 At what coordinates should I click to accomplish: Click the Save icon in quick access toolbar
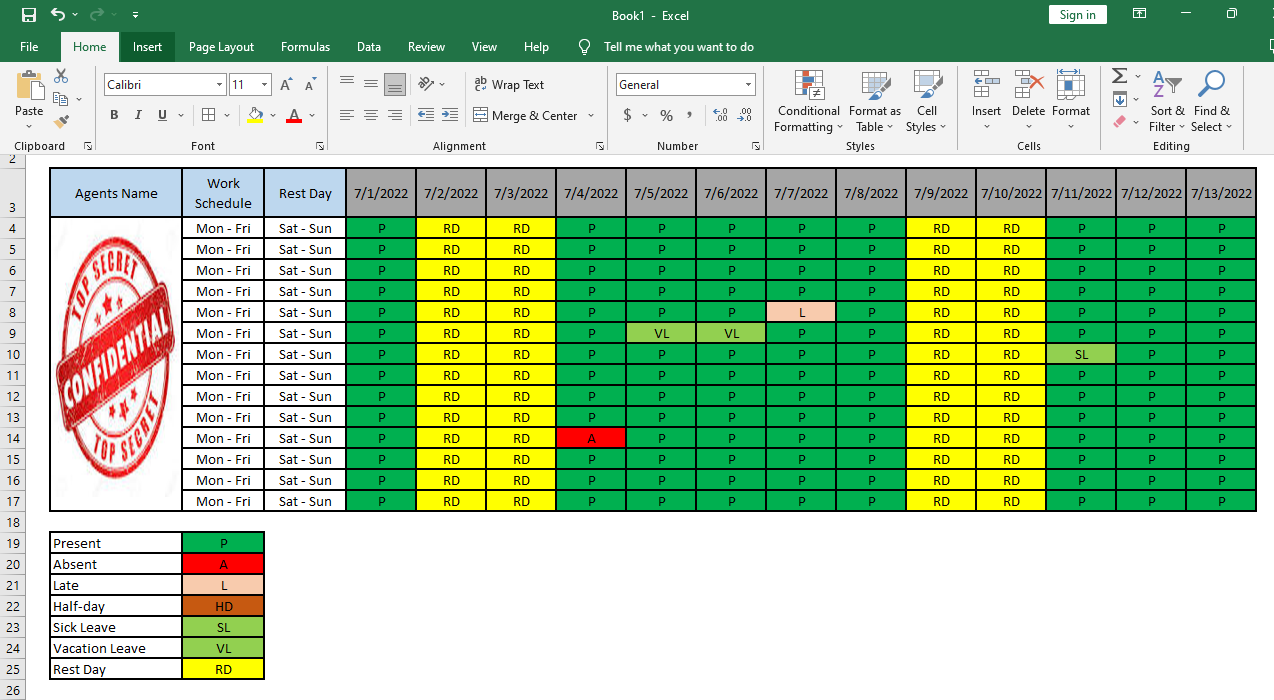tap(29, 15)
